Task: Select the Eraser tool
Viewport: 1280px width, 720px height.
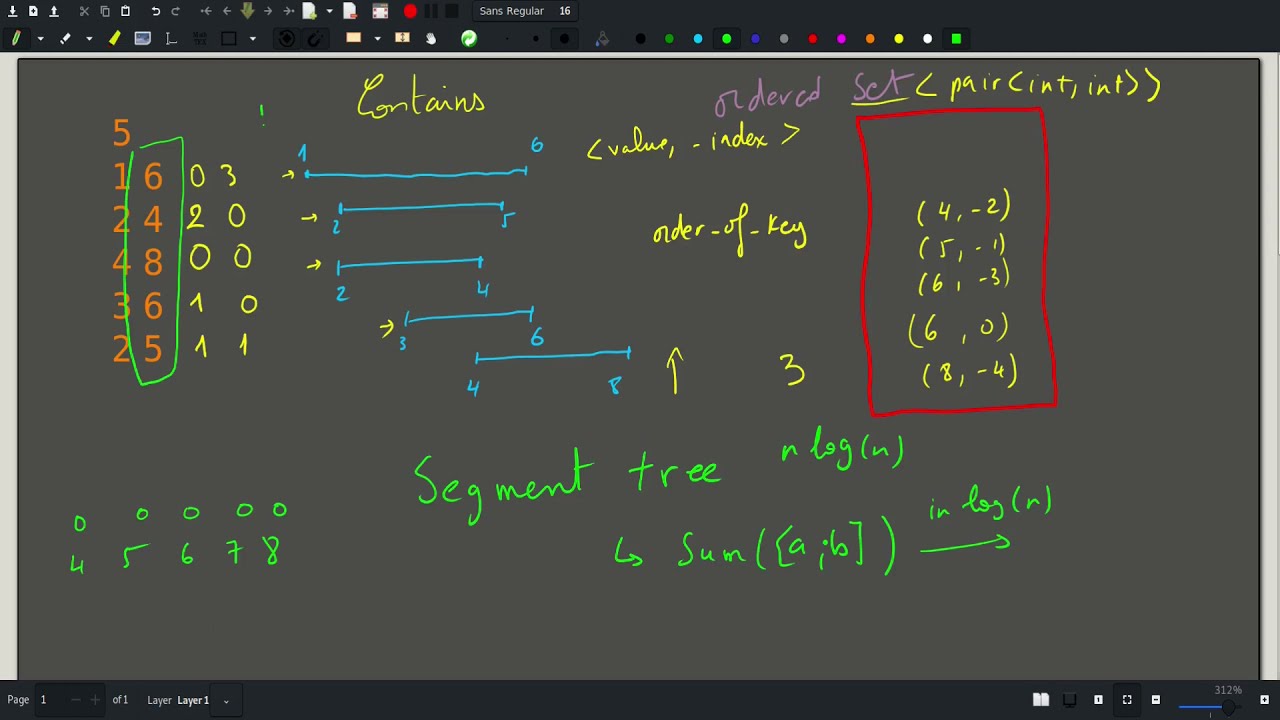Action: click(65, 39)
